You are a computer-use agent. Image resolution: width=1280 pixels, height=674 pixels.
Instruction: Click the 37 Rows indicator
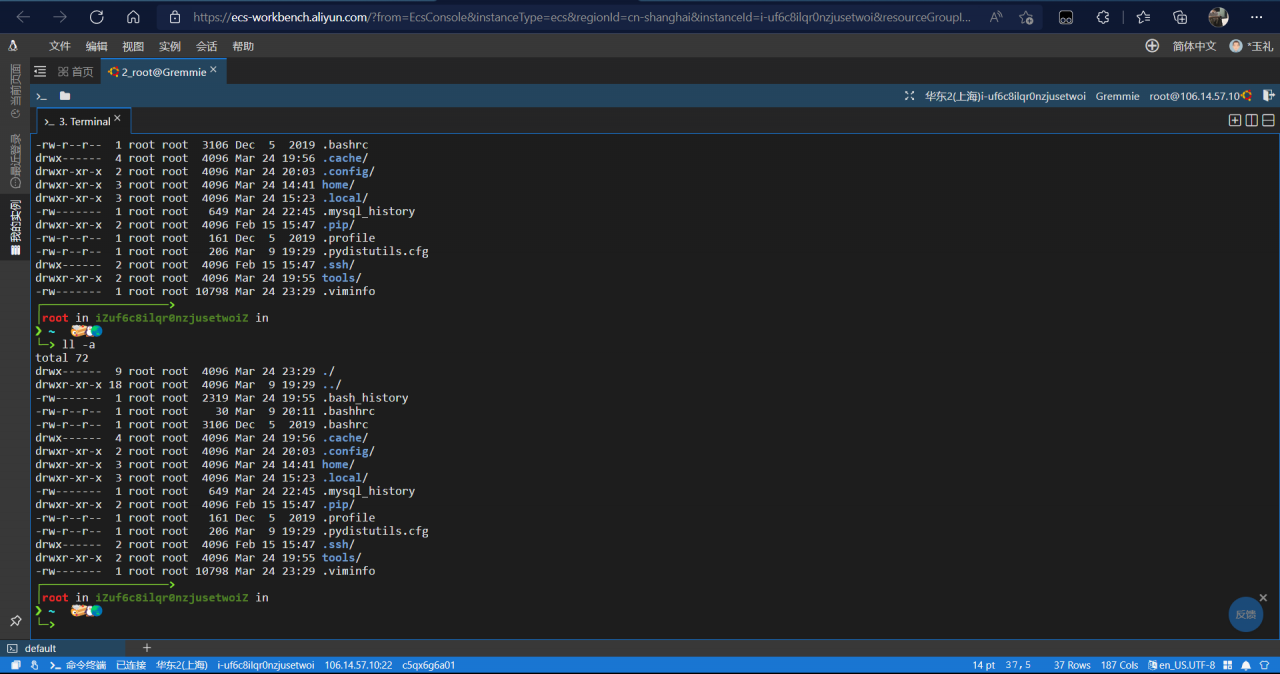pos(1072,665)
